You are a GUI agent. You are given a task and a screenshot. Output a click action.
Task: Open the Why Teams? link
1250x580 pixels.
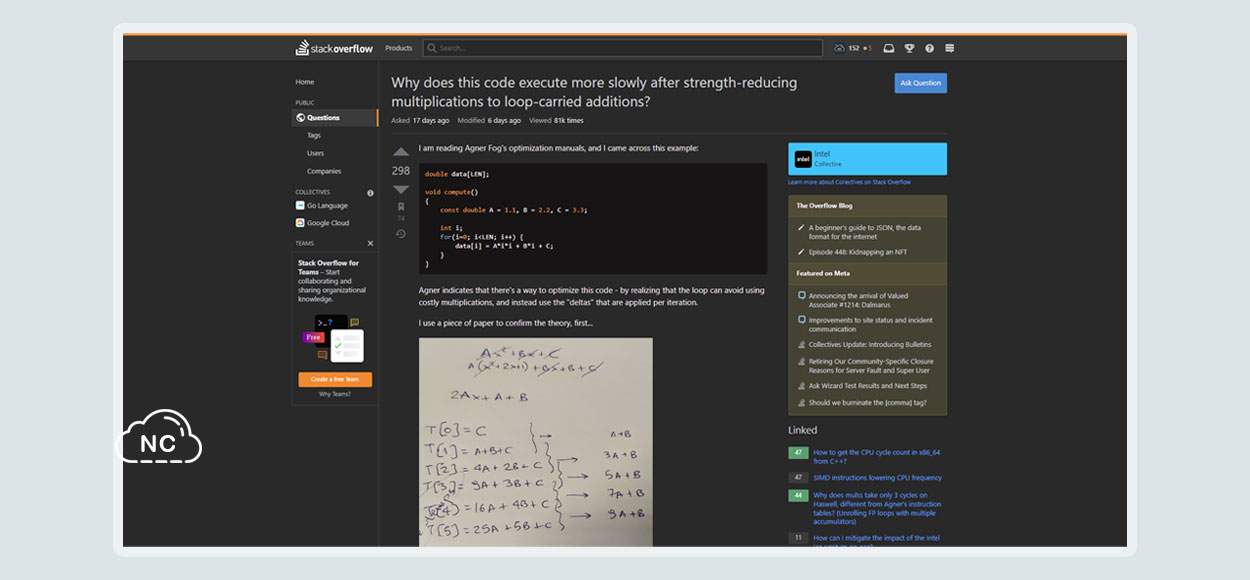(335, 394)
